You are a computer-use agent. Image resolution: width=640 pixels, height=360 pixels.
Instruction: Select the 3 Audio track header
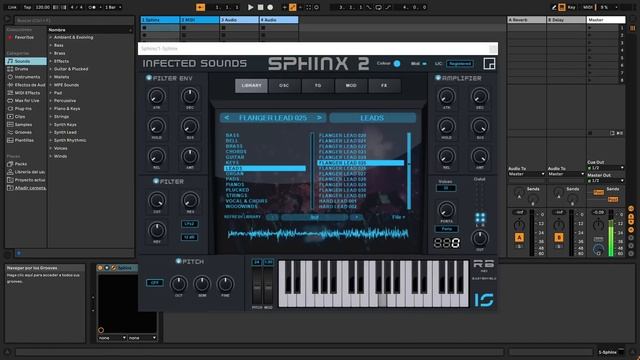click(x=239, y=20)
